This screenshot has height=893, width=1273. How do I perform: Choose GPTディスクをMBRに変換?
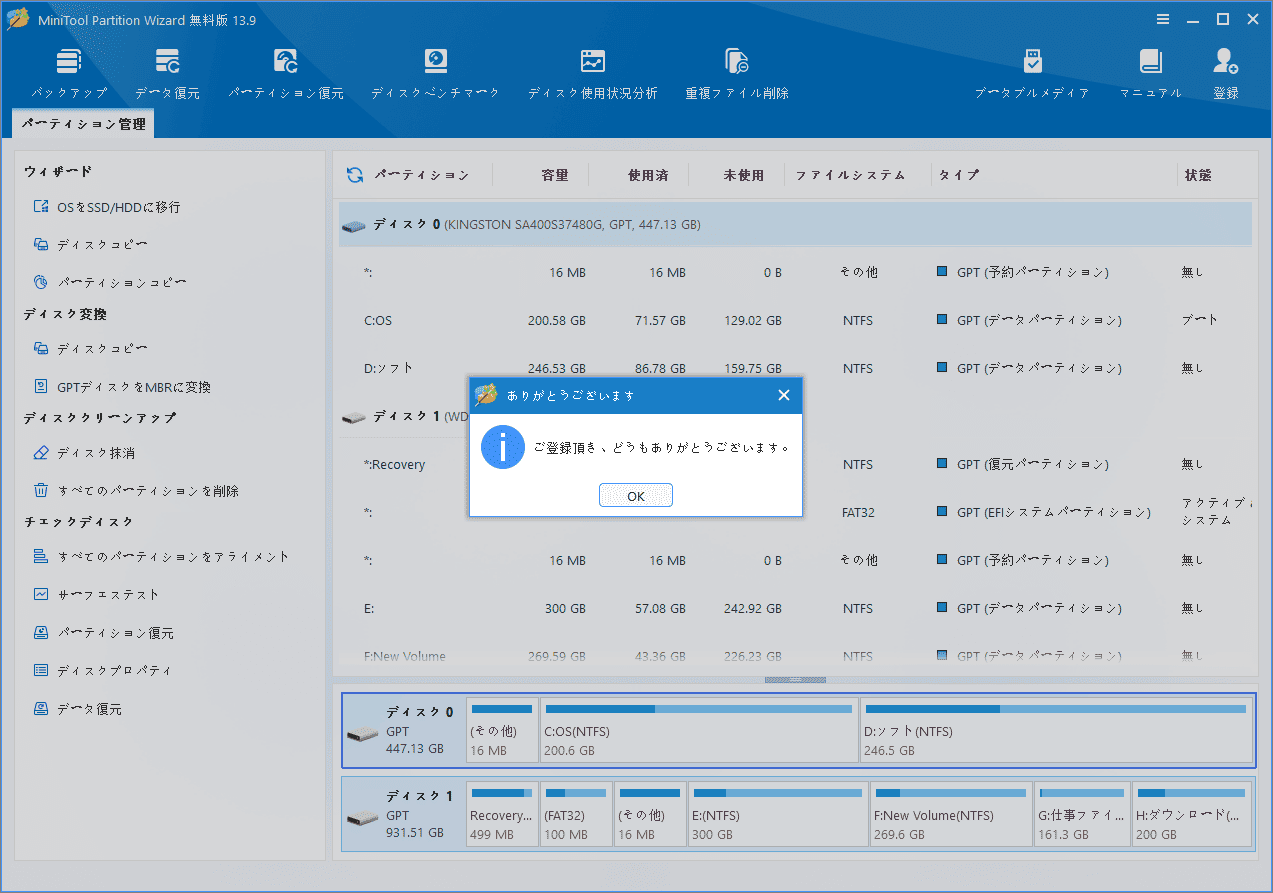[x=122, y=386]
